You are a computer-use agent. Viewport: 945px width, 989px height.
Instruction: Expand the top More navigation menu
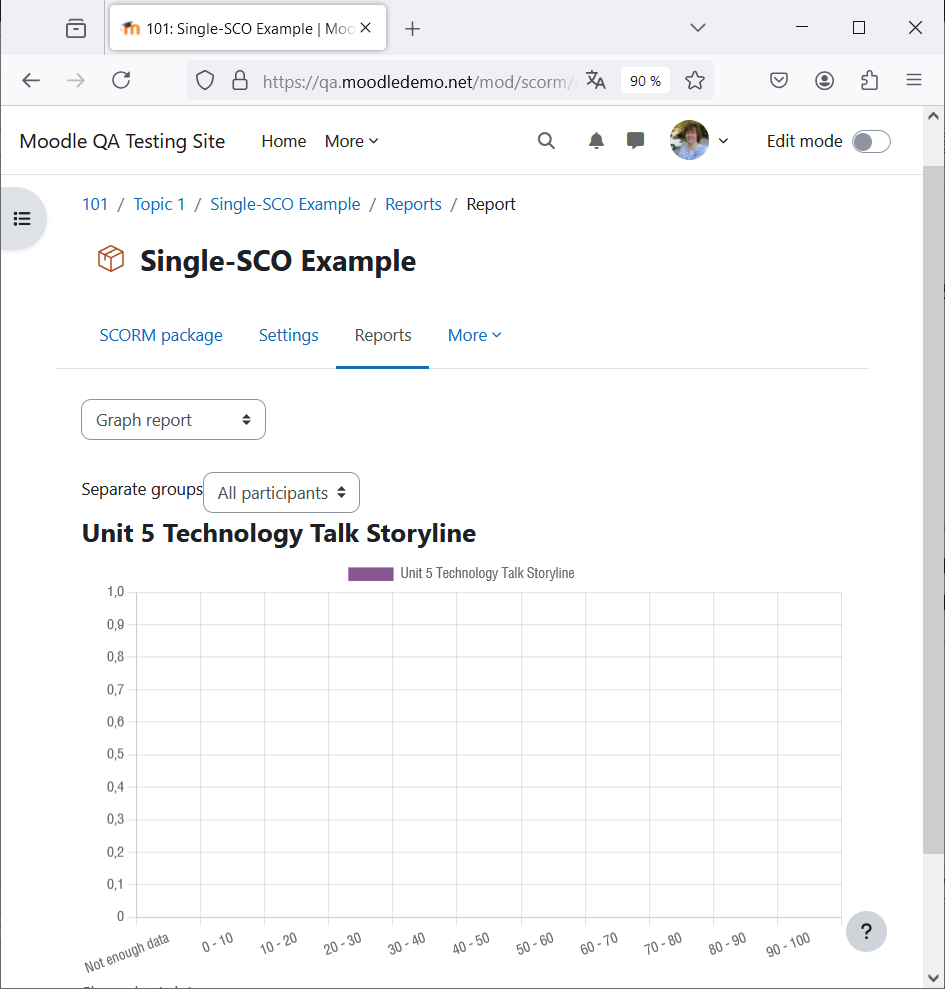[x=351, y=141]
